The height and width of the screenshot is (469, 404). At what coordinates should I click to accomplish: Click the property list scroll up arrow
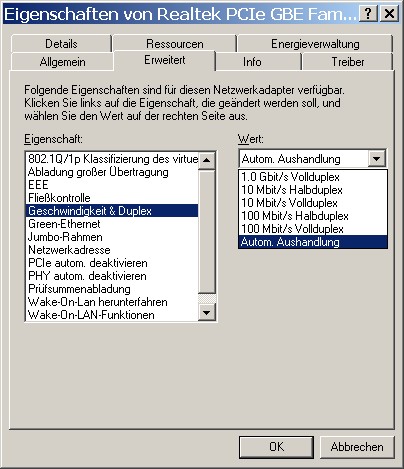(x=207, y=160)
